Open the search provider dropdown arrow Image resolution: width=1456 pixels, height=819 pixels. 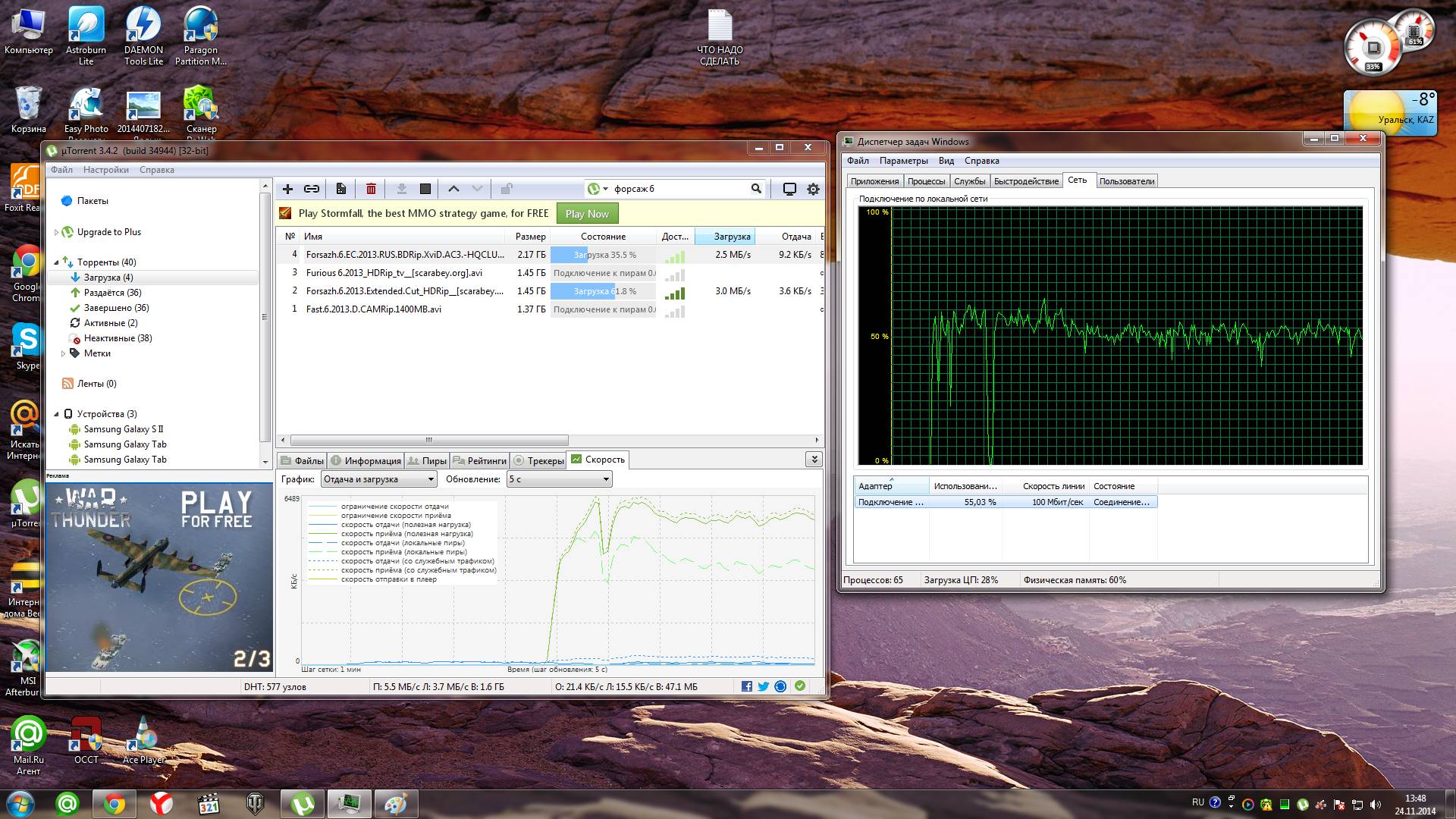(605, 189)
